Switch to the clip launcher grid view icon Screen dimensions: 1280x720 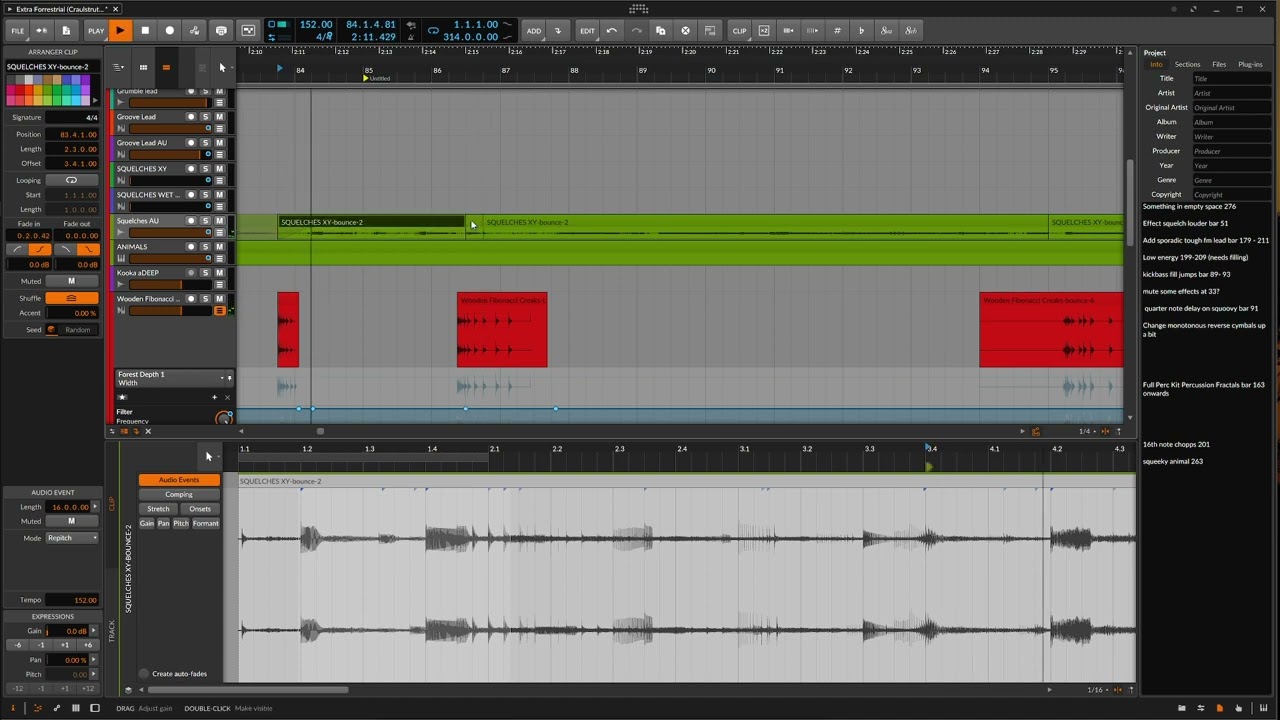(x=143, y=67)
